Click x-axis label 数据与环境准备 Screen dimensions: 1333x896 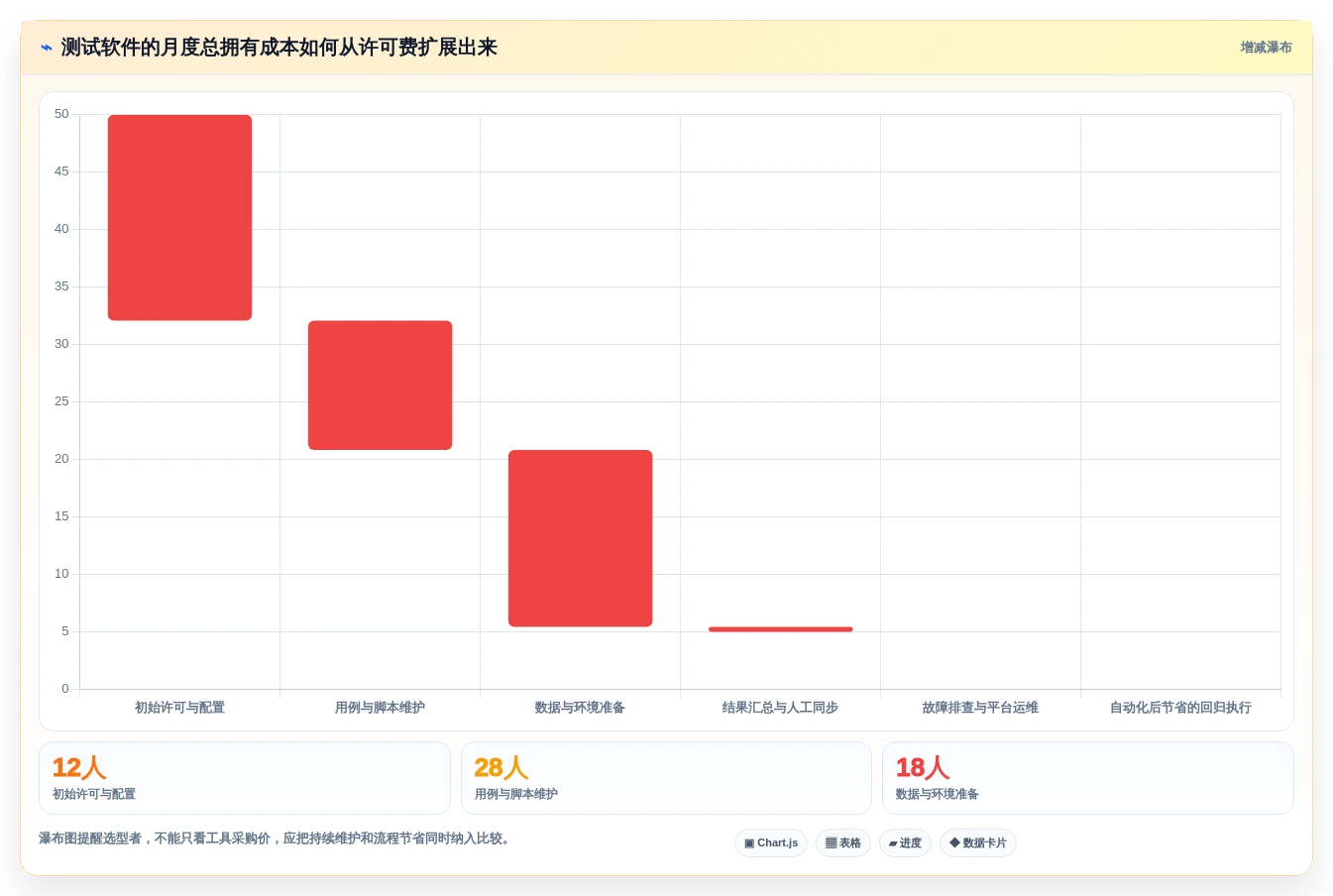[x=580, y=708]
